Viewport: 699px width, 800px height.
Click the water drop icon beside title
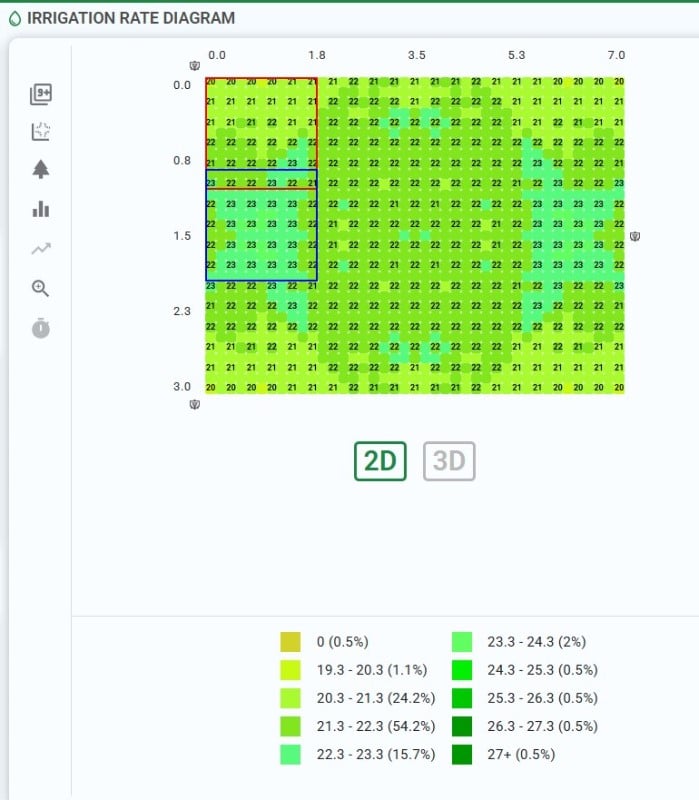(x=14, y=18)
